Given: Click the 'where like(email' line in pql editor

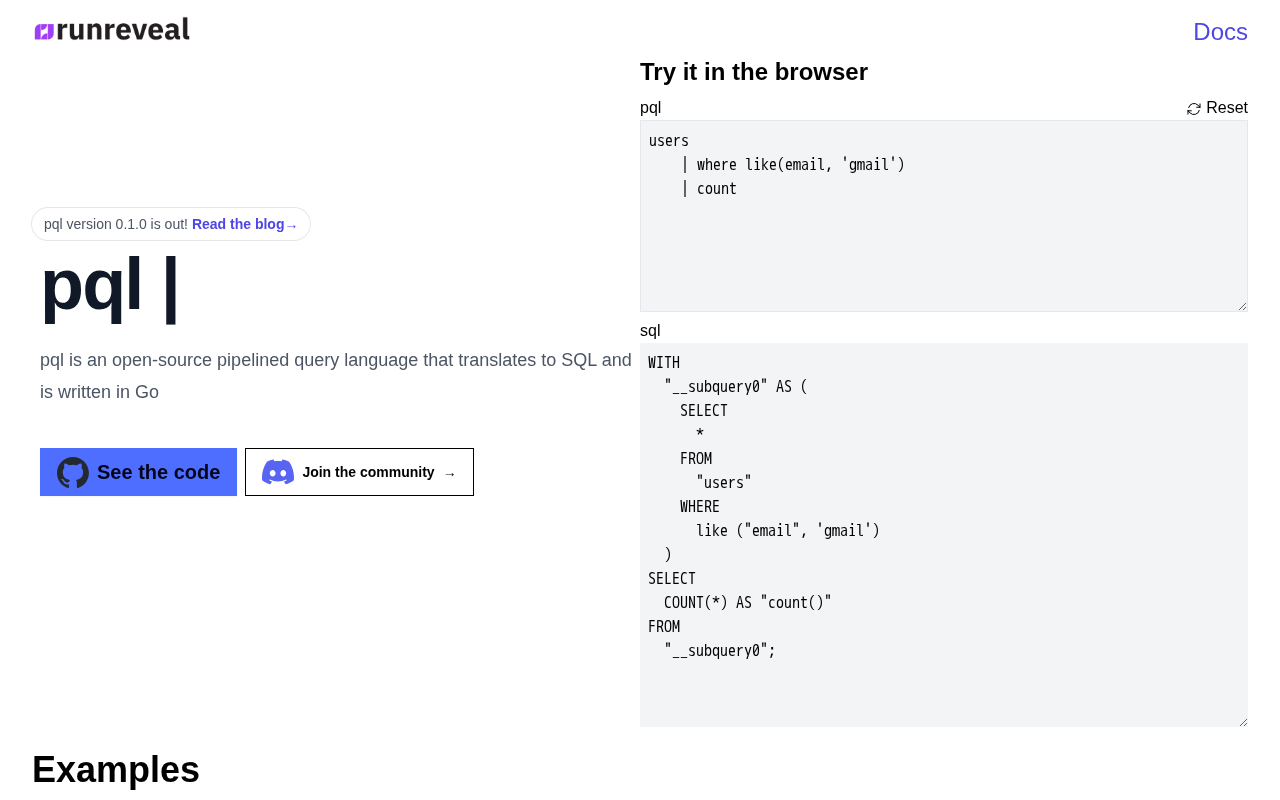Looking at the screenshot, I should tap(793, 165).
